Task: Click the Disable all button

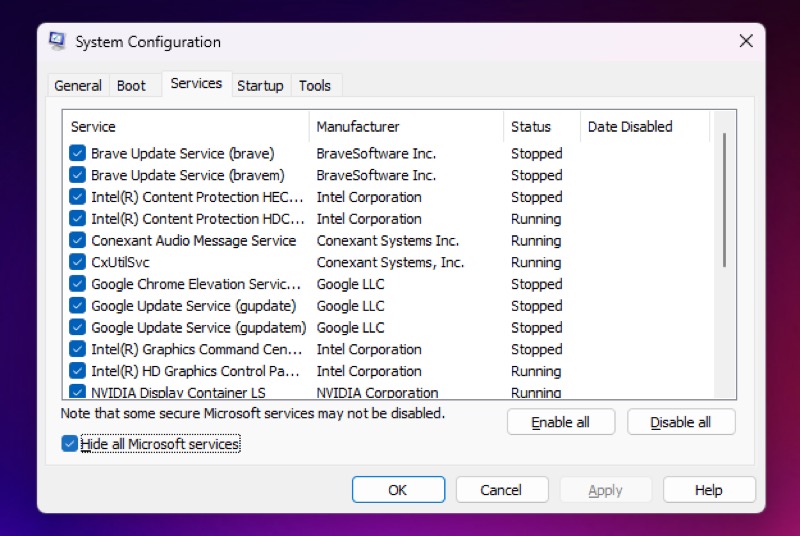Action: 681,422
